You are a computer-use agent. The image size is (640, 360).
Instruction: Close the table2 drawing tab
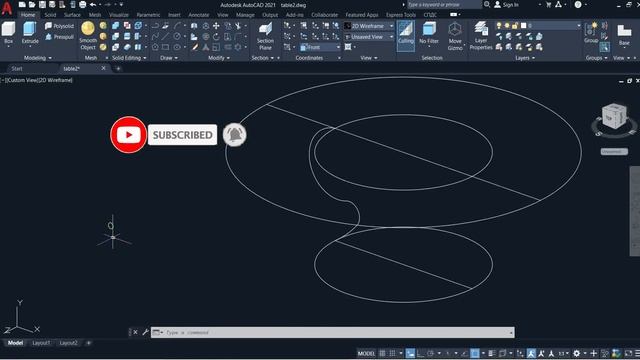click(x=103, y=68)
